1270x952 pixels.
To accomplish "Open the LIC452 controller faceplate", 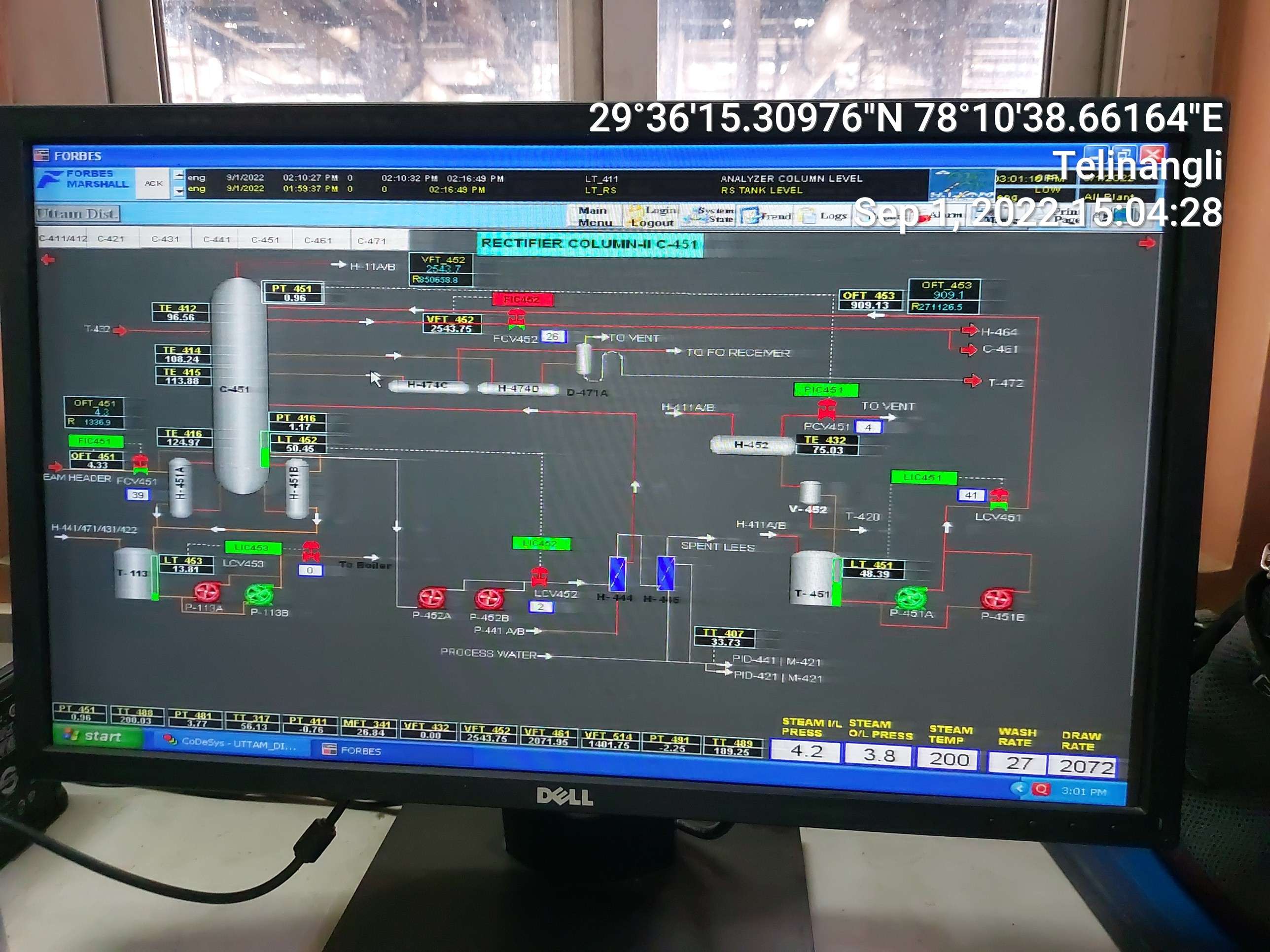I will pos(541,543).
